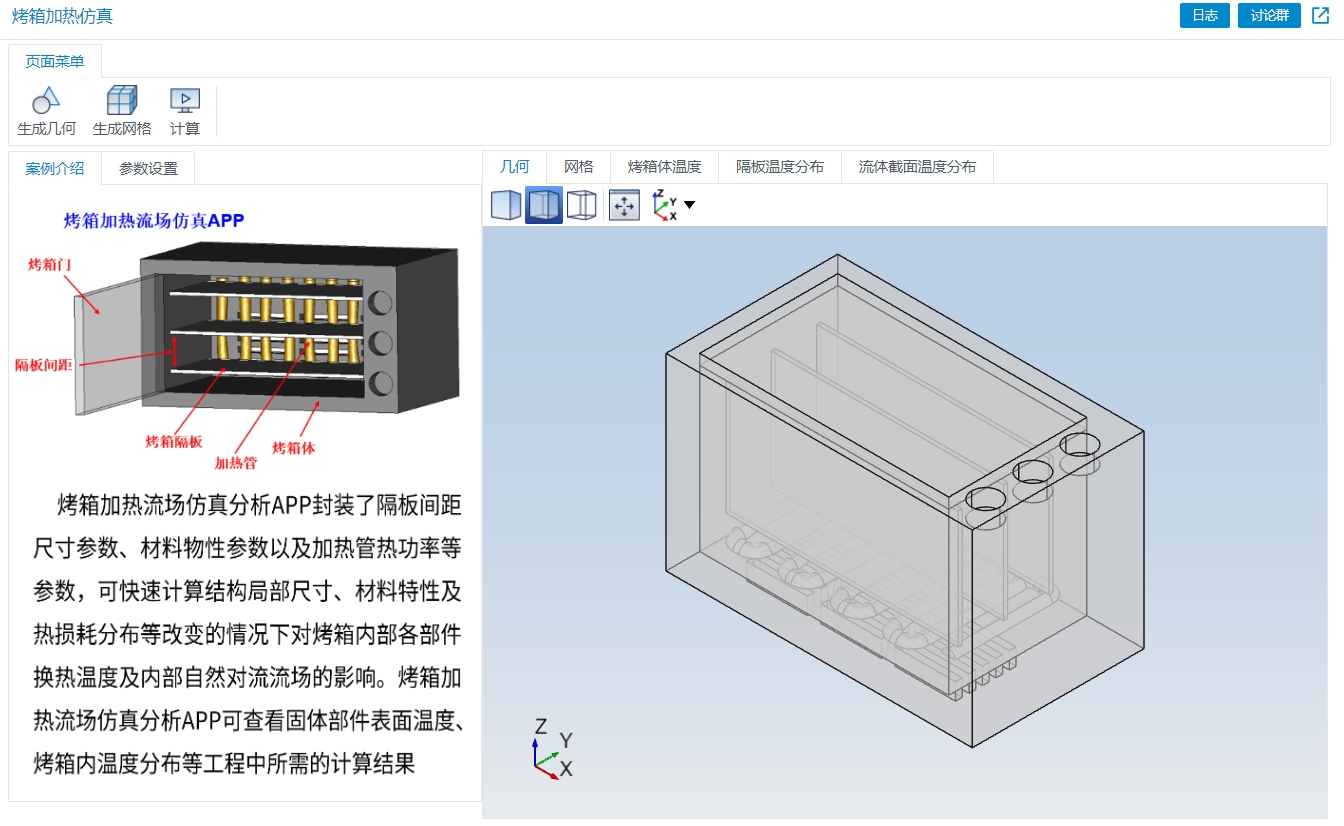Image resolution: width=1344 pixels, height=826 pixels.
Task: Switch to the 参数设置 tab
Action: tap(146, 168)
